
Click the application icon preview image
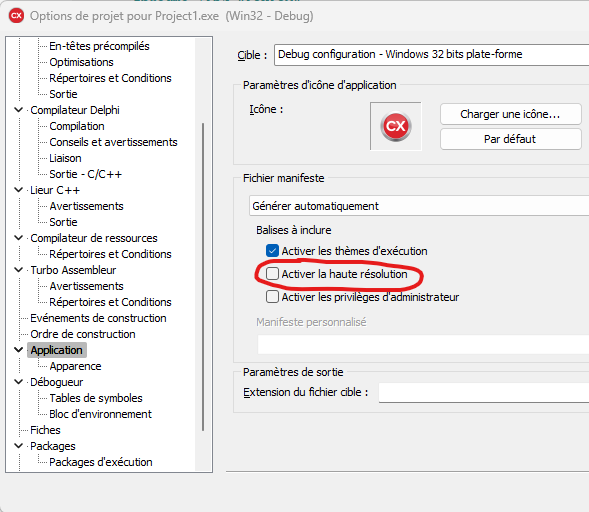(396, 126)
